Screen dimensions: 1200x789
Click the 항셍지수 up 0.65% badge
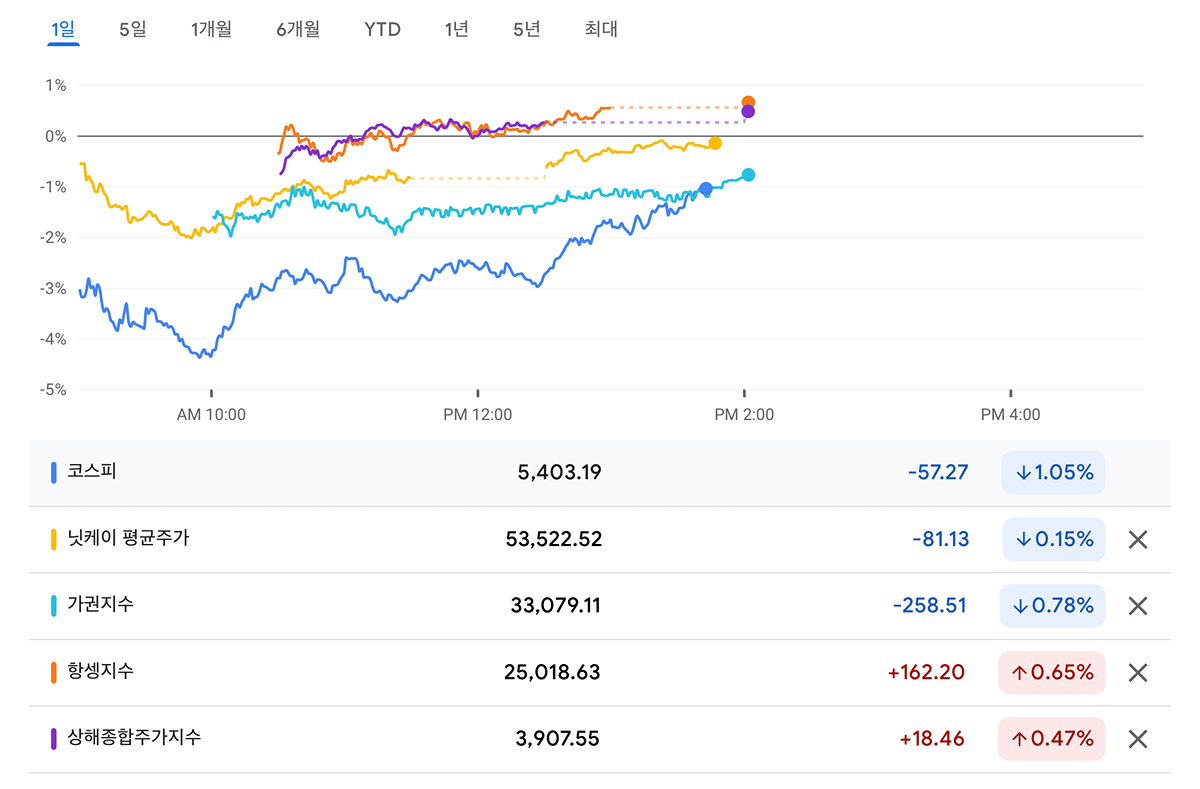[1051, 672]
